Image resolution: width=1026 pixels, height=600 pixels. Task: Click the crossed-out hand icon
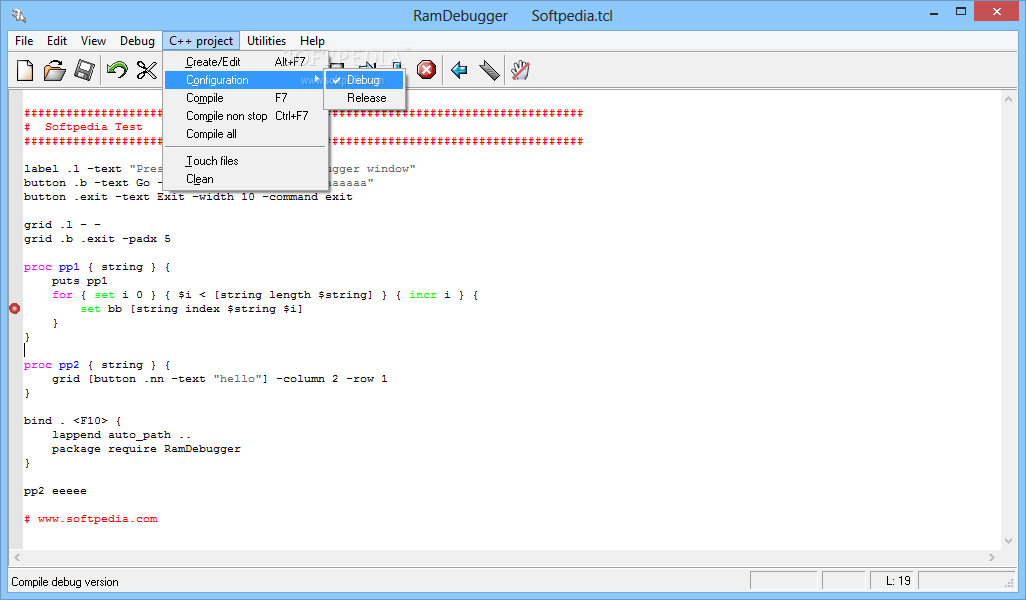coord(520,70)
